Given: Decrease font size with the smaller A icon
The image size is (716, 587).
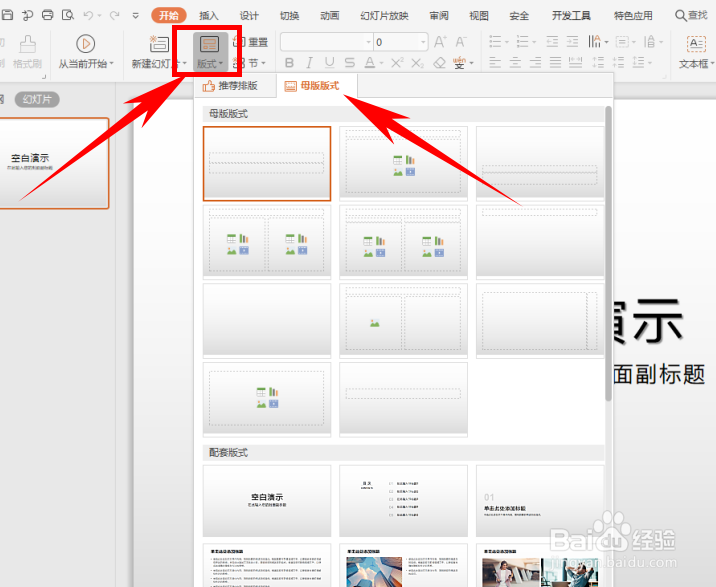Looking at the screenshot, I should [461, 42].
